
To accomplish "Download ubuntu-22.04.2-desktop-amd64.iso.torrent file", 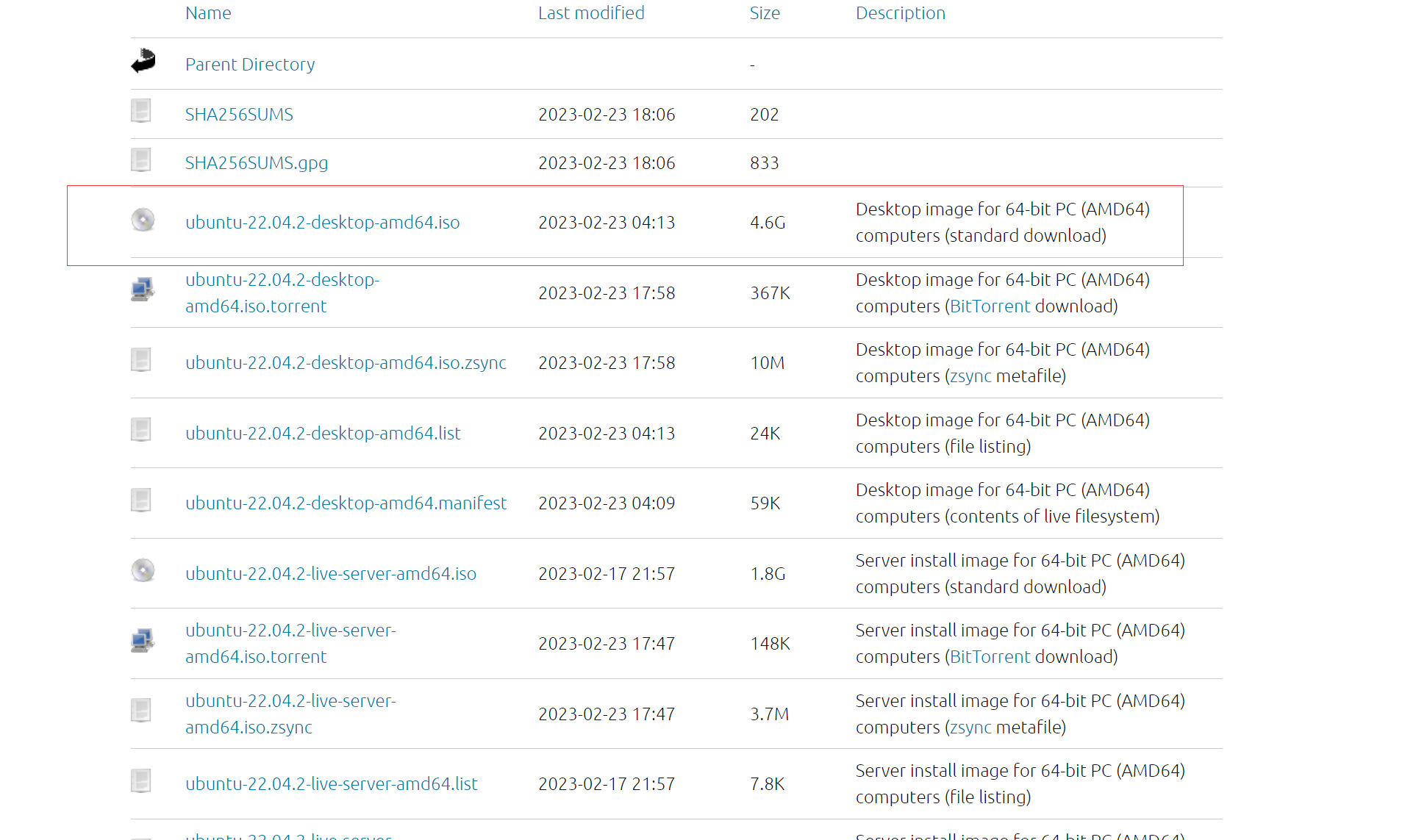I will coord(282,293).
